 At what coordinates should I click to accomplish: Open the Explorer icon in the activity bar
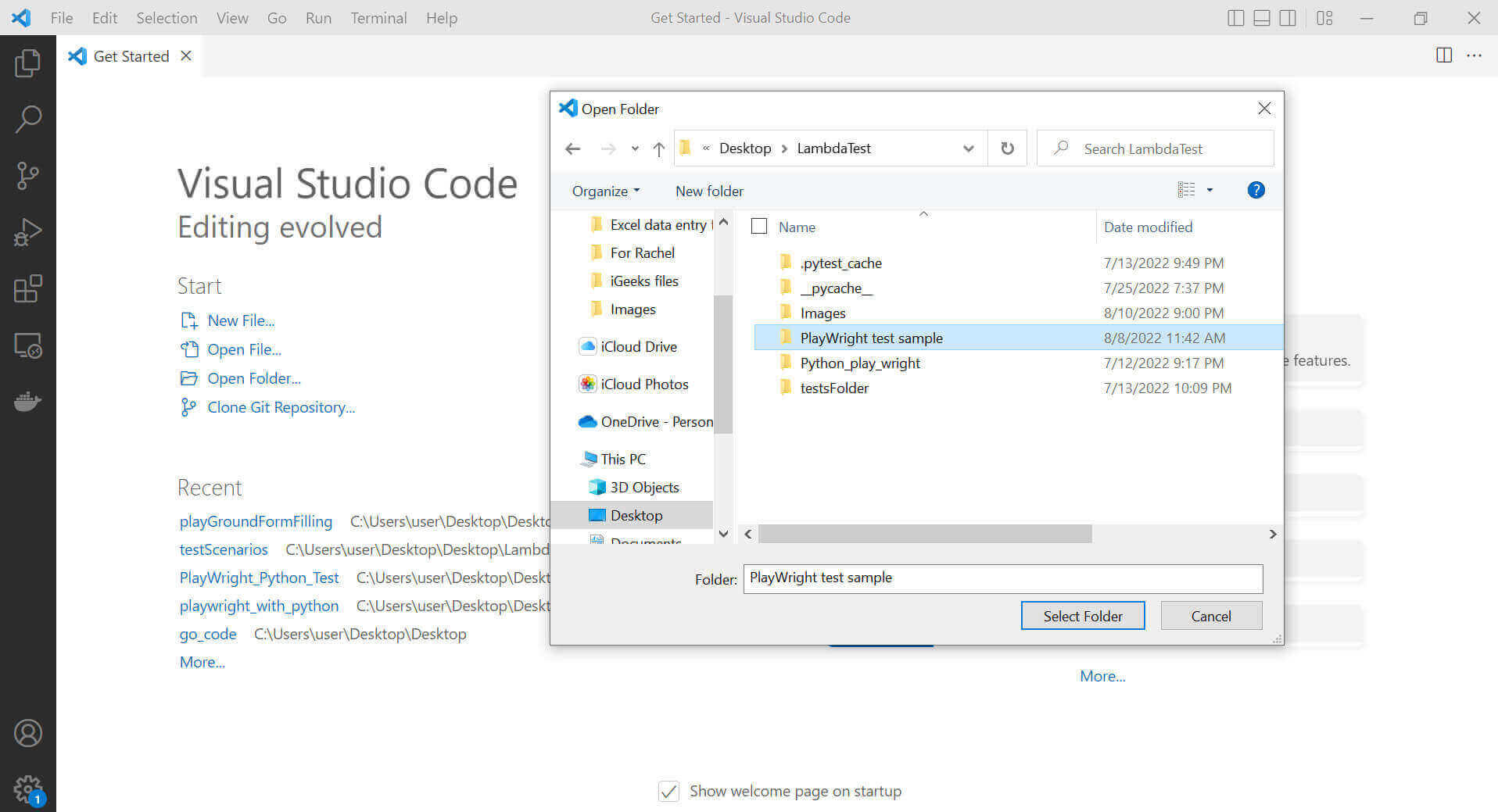28,63
